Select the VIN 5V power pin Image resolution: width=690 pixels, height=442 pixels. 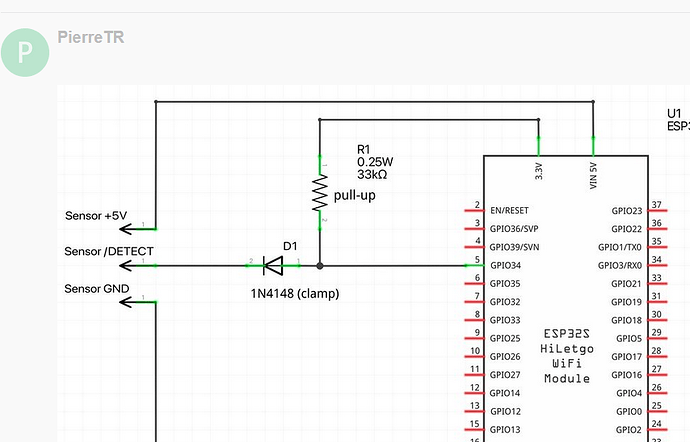coord(593,146)
